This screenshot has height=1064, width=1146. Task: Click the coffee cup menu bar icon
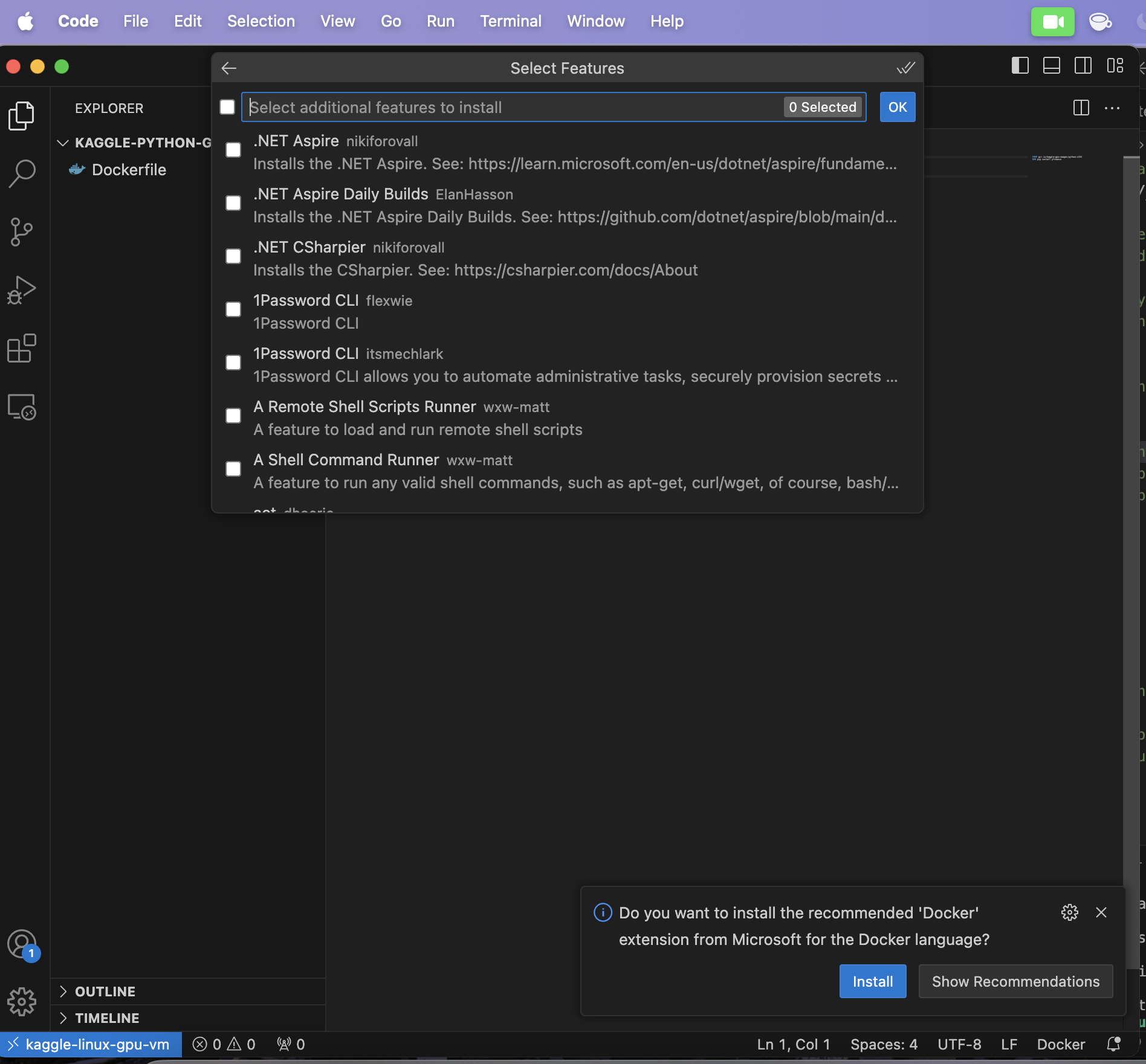[1100, 22]
